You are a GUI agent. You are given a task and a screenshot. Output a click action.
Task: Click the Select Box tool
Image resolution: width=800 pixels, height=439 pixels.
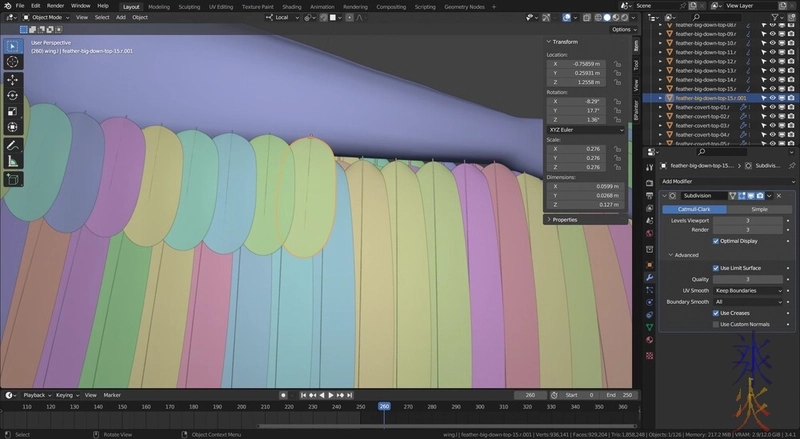click(13, 45)
